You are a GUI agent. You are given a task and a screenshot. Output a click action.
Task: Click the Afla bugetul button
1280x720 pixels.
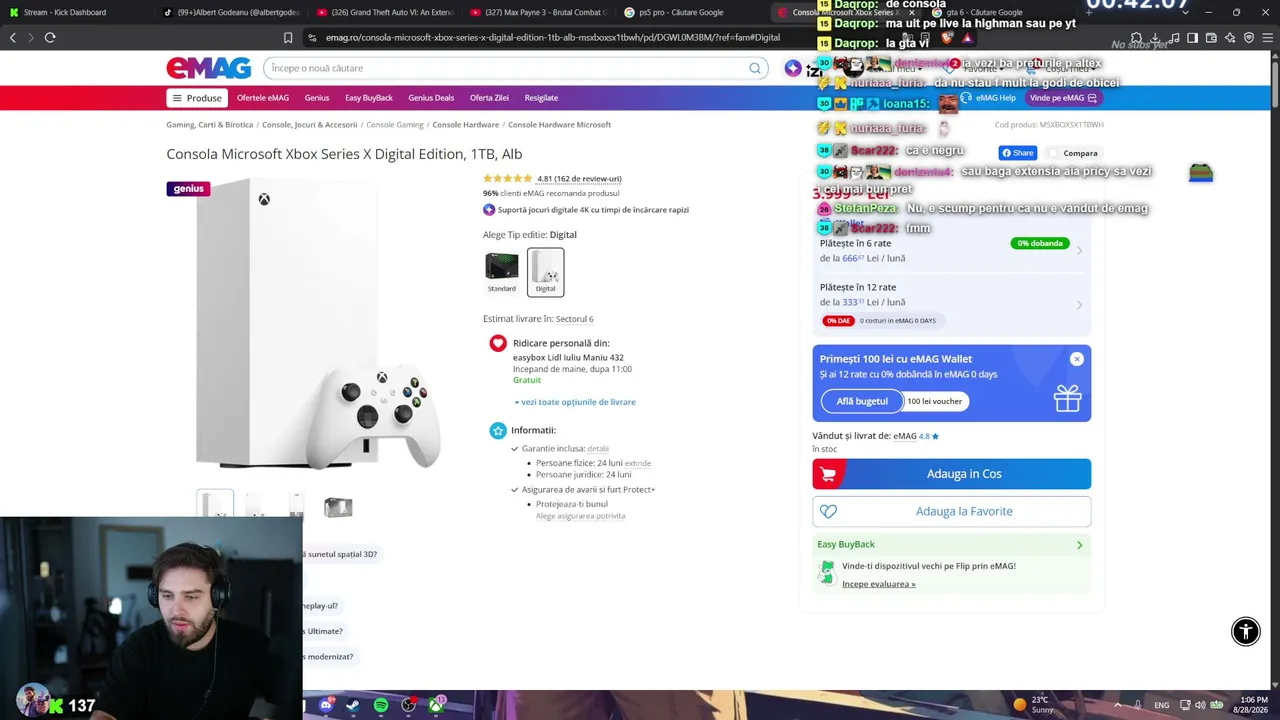point(862,401)
